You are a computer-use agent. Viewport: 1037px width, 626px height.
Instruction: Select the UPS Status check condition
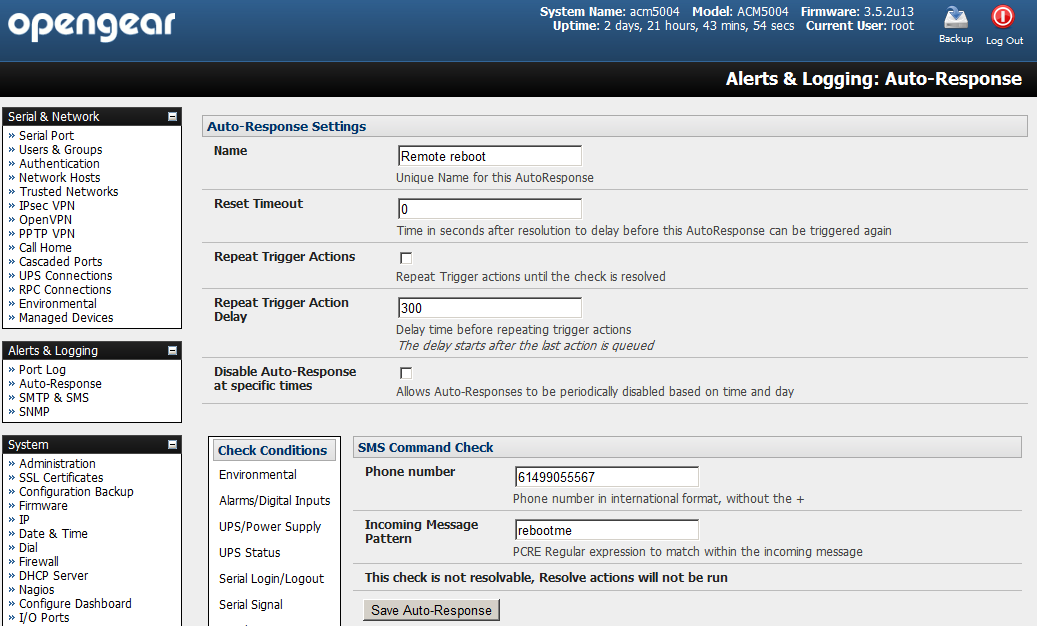pyautogui.click(x=250, y=553)
